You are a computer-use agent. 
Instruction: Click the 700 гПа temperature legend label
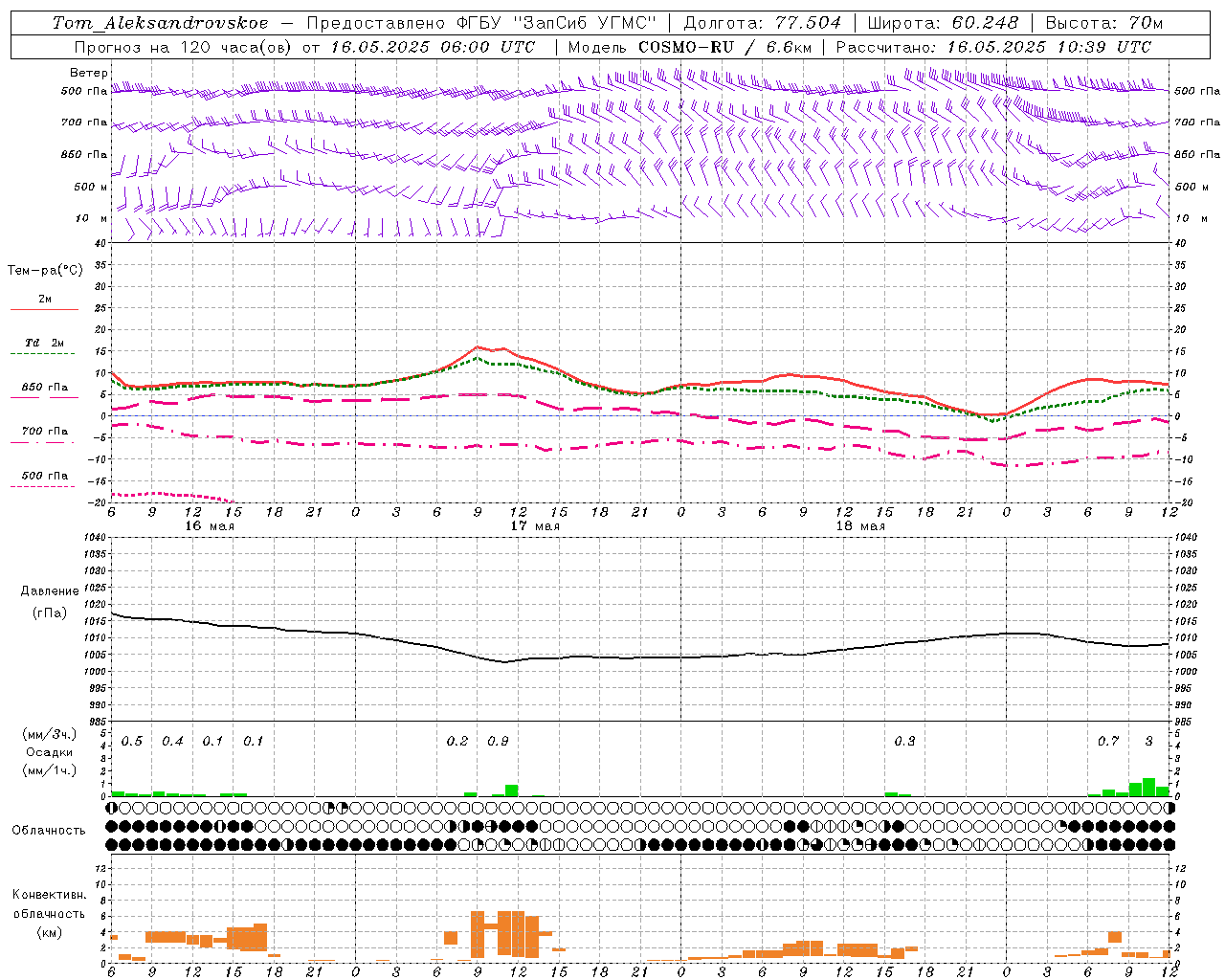pos(45,432)
